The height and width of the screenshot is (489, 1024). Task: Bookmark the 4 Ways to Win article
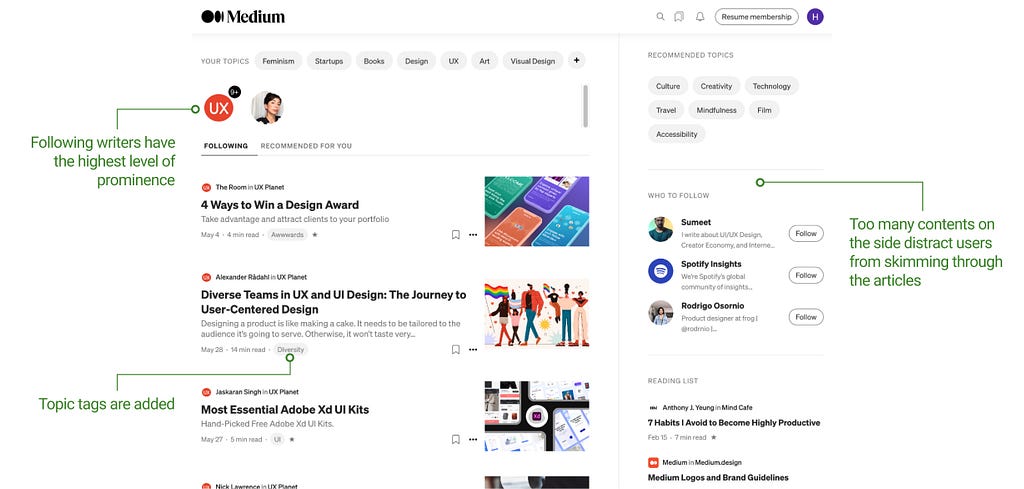(456, 234)
